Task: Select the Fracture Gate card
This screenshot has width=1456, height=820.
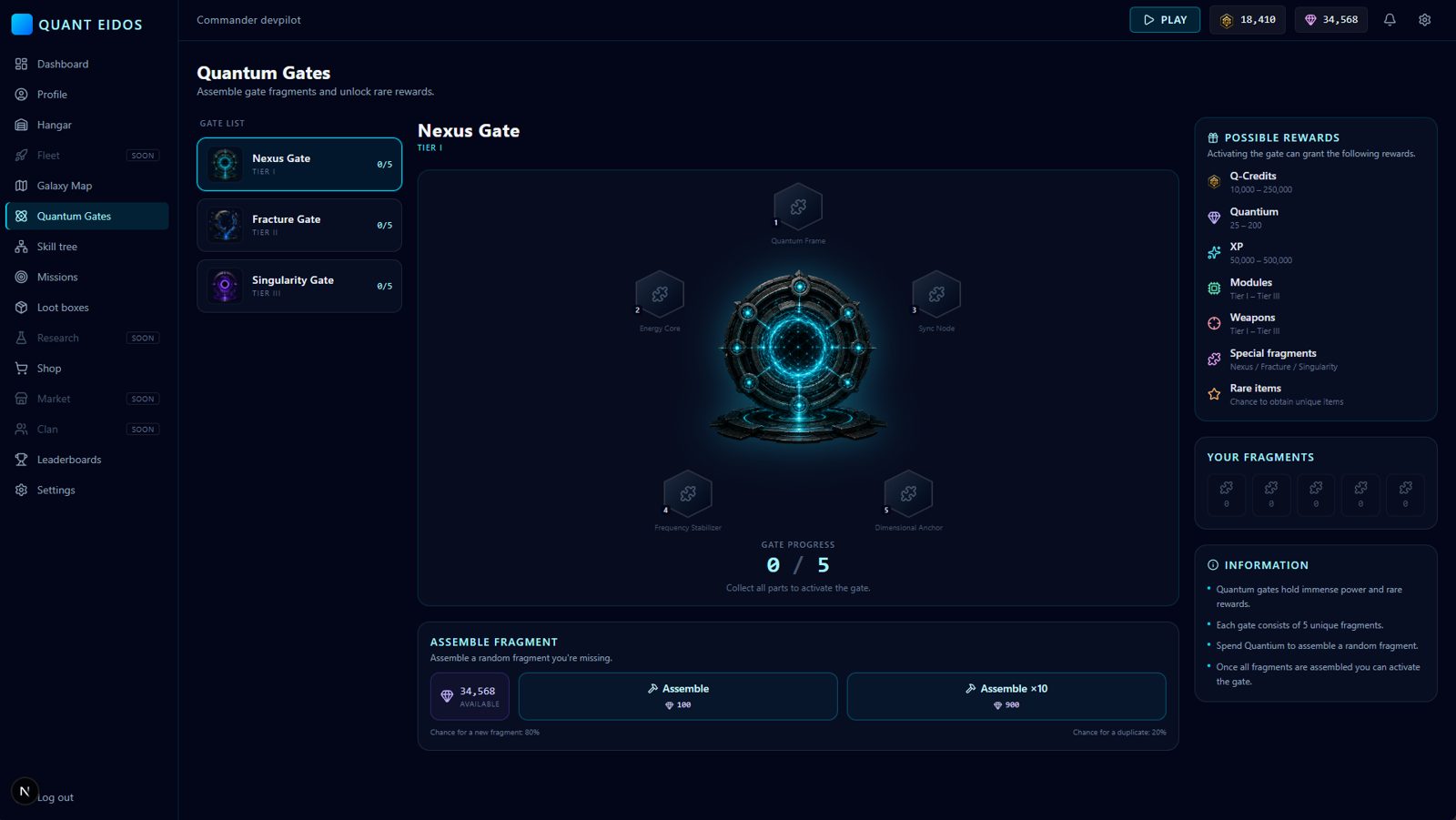Action: [299, 226]
